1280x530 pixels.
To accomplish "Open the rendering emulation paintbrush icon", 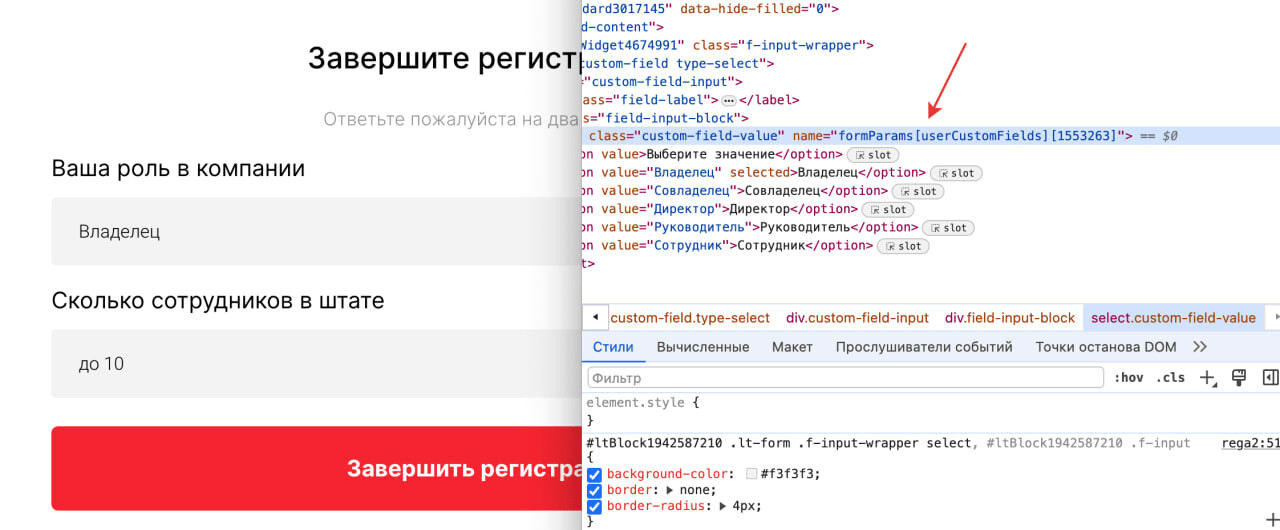I will click(1239, 377).
